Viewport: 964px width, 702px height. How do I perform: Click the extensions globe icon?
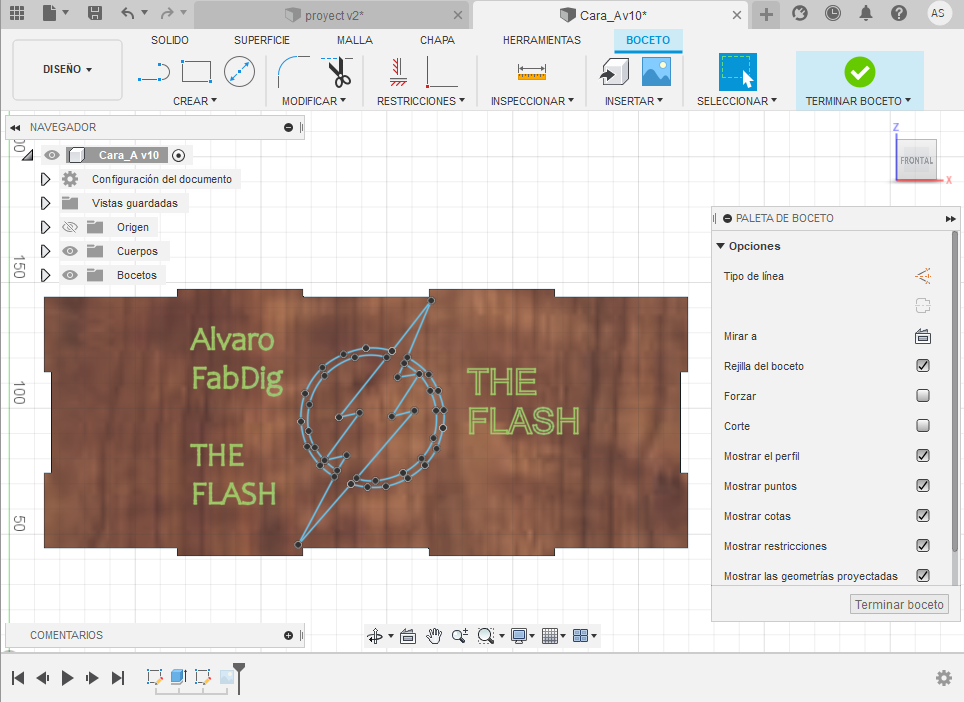(799, 13)
